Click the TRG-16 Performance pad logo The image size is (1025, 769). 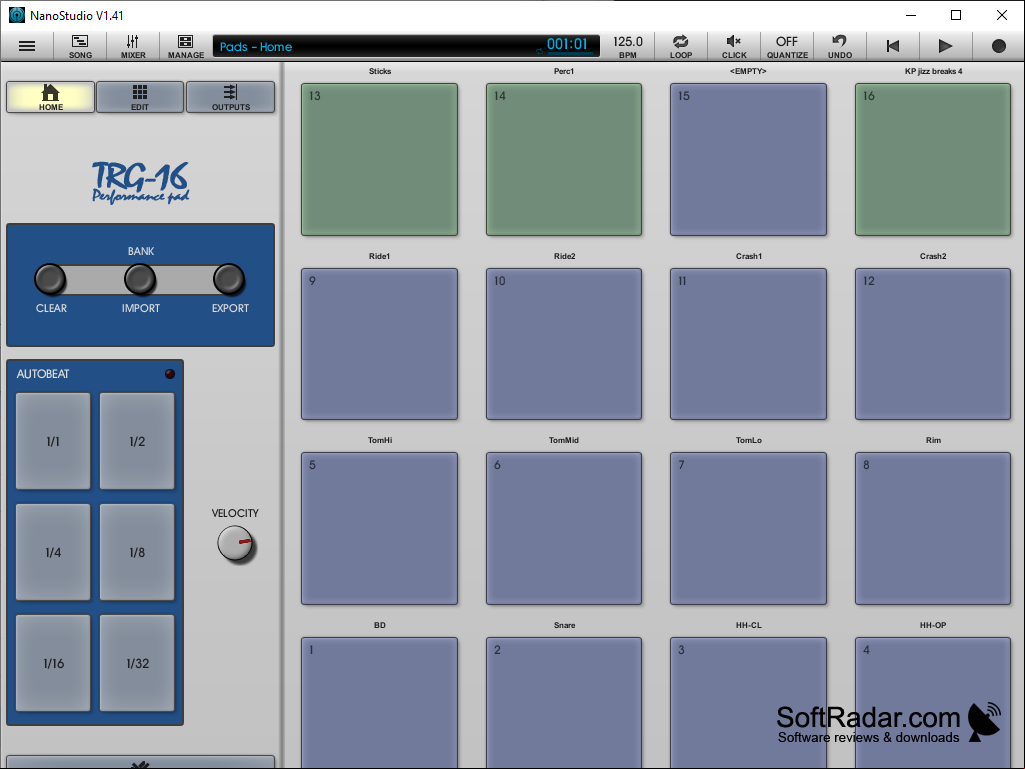[x=141, y=182]
